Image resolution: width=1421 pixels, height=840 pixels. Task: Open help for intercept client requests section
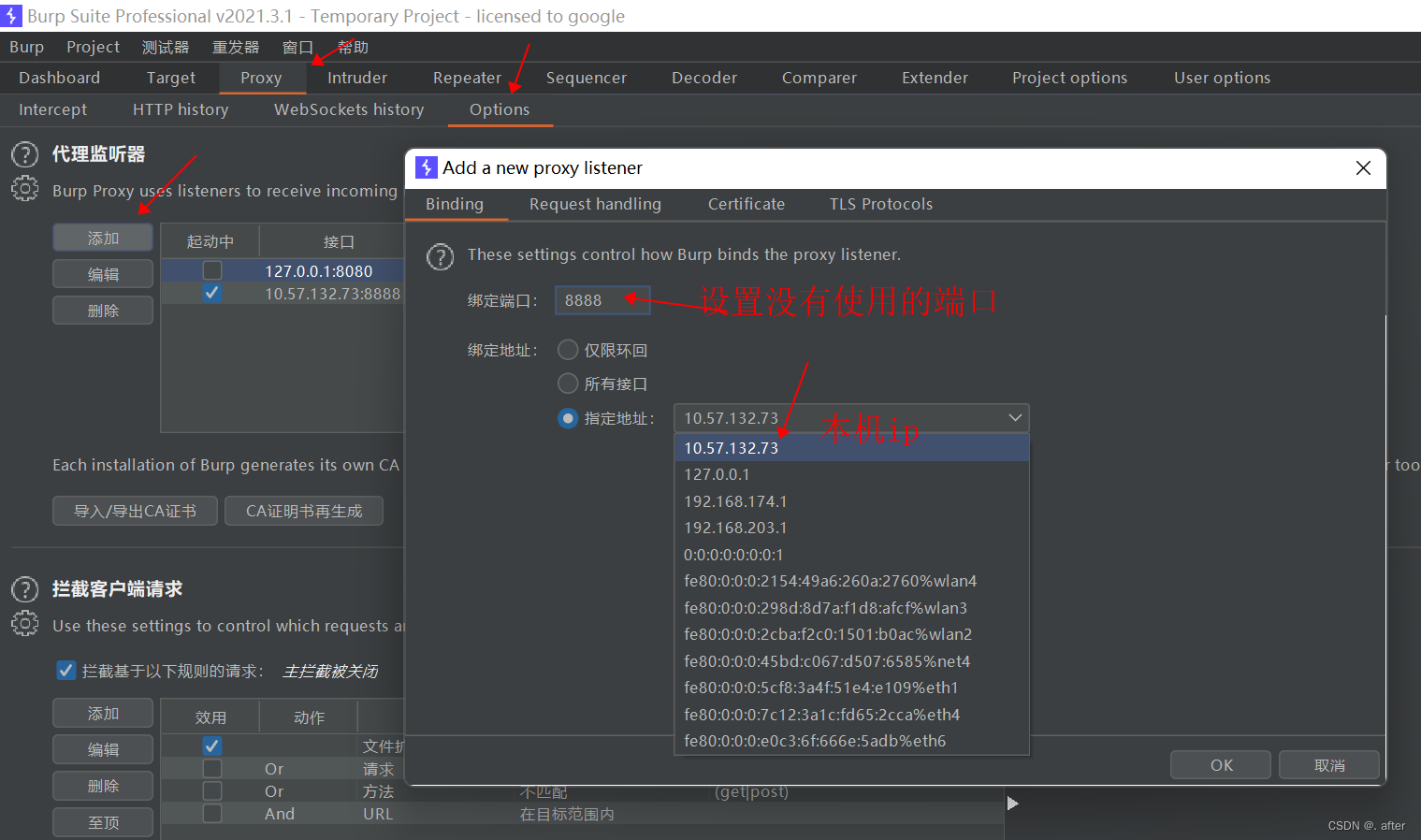pos(25,589)
